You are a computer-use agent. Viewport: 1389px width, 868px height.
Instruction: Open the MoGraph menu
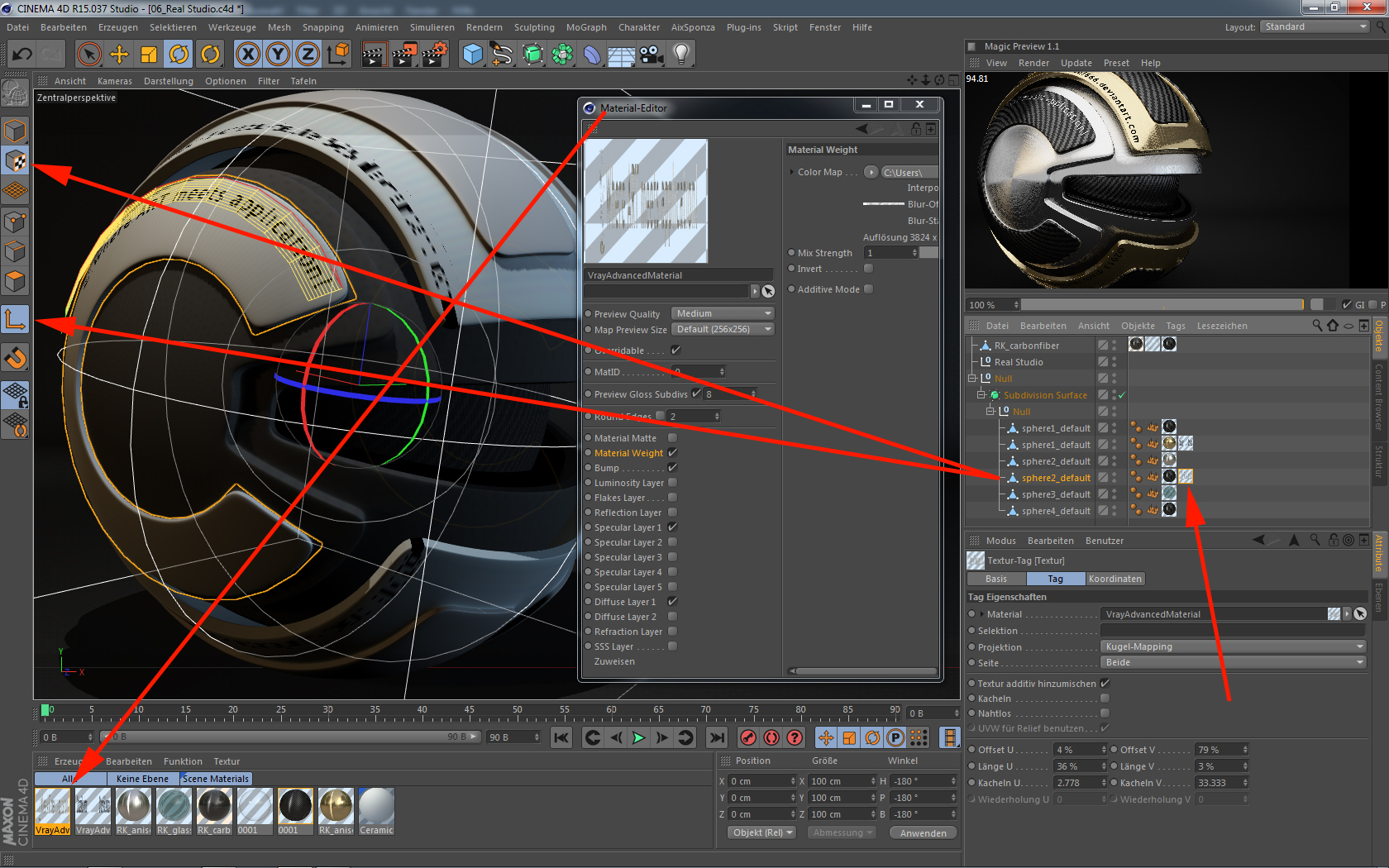[x=586, y=27]
